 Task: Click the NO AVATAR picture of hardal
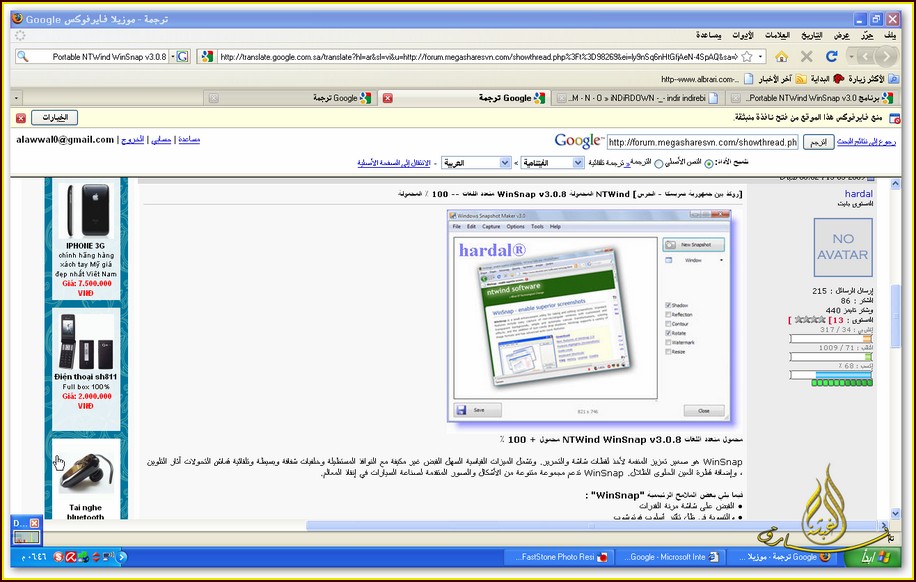[843, 247]
